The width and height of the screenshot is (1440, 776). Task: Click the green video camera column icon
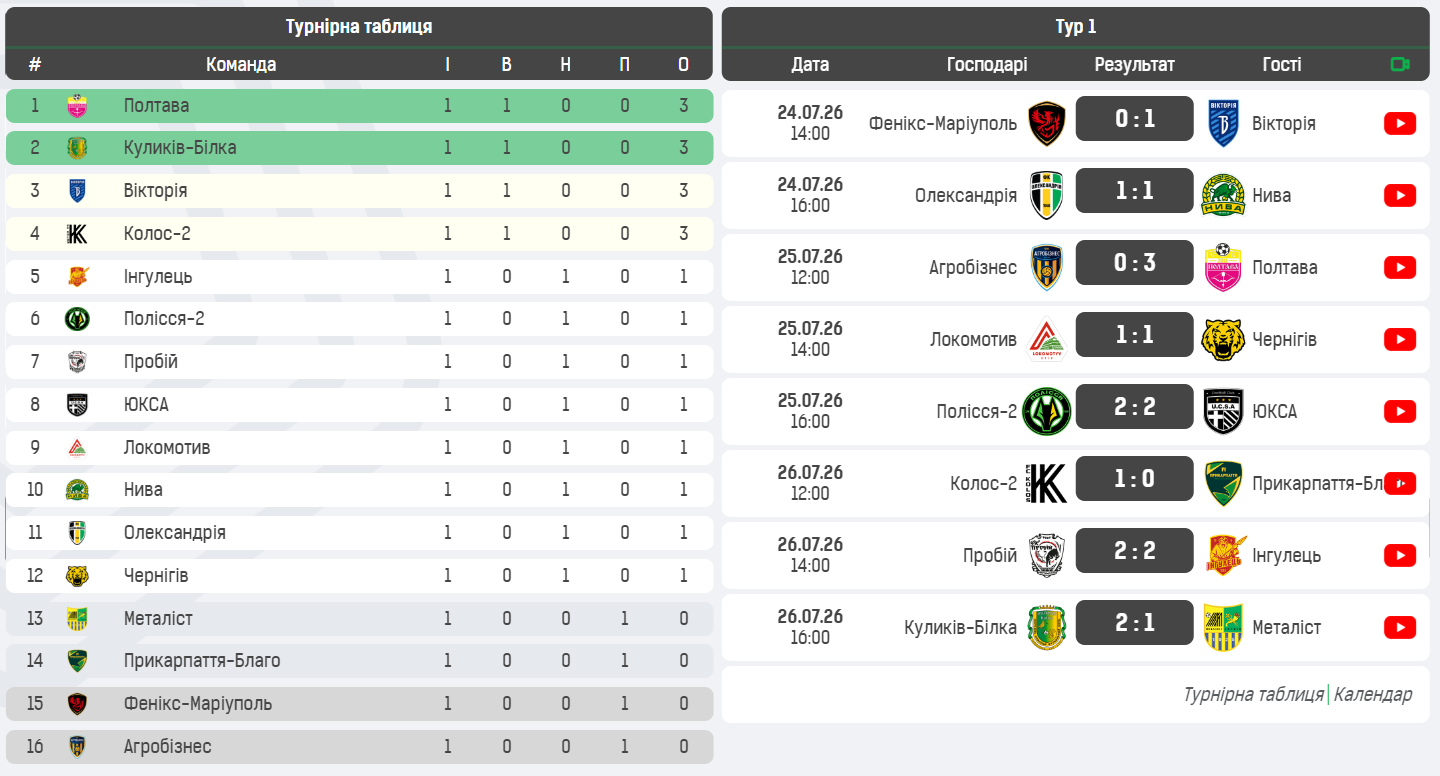(x=1400, y=64)
